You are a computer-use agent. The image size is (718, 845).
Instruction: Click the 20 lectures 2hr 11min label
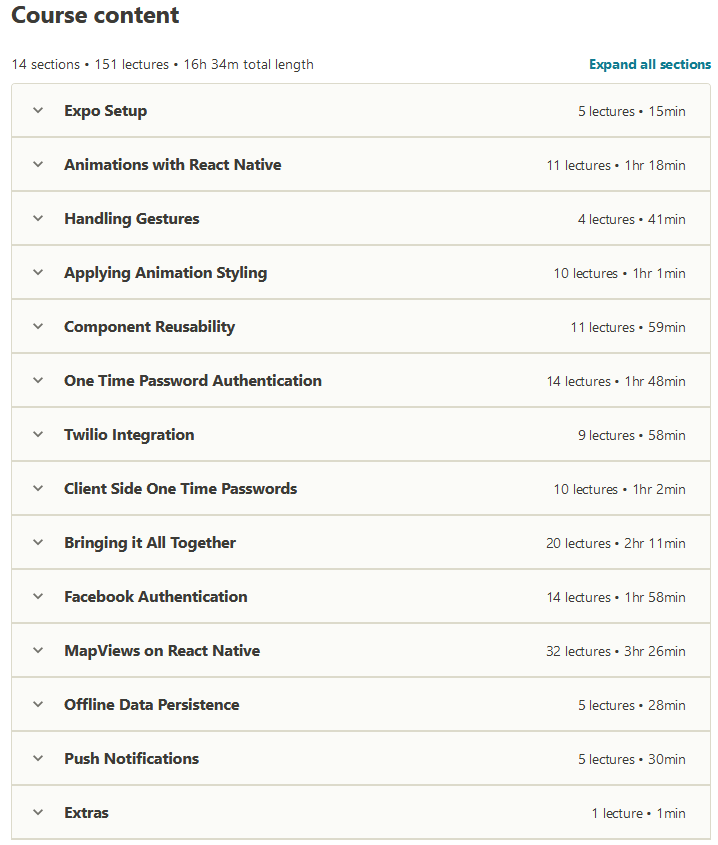coord(616,543)
